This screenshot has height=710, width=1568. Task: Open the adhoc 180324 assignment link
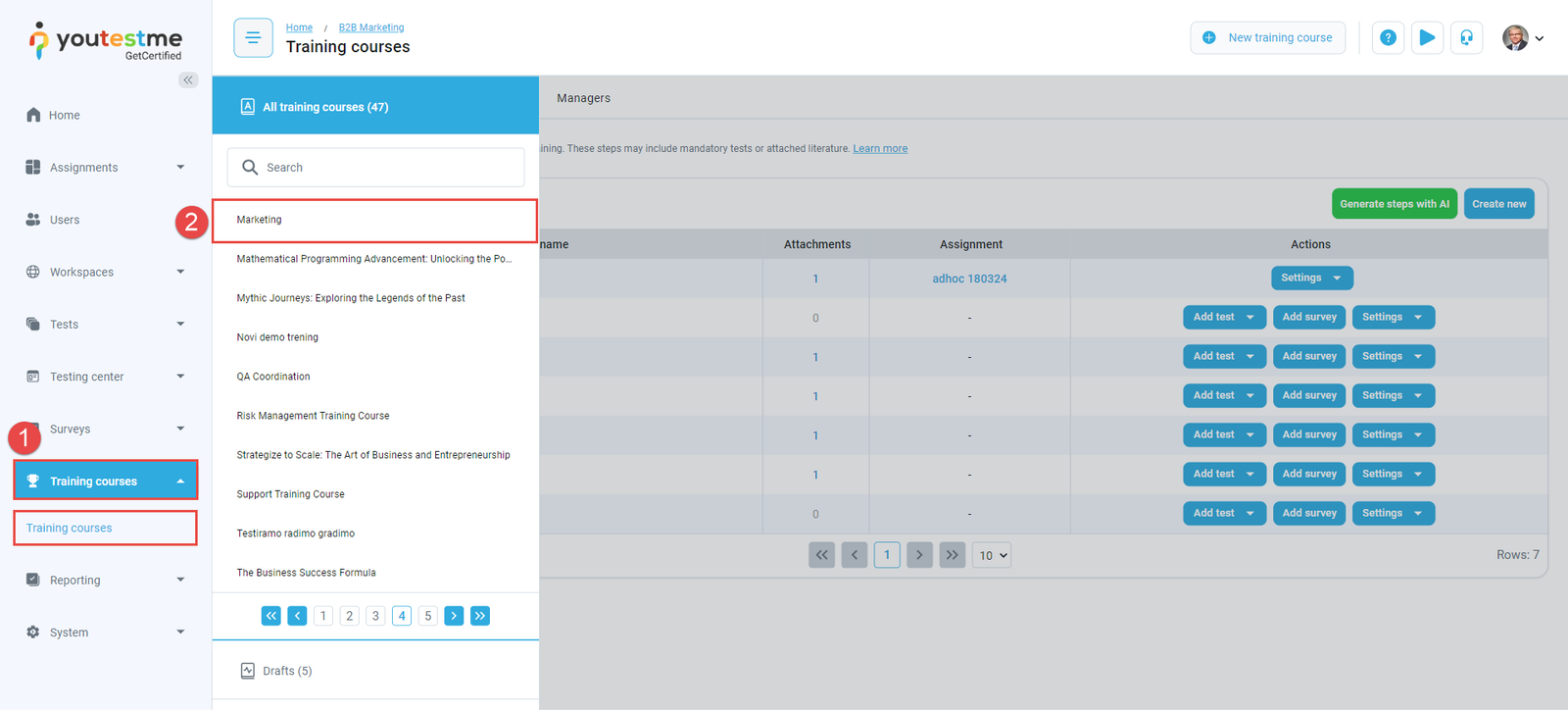pos(969,279)
